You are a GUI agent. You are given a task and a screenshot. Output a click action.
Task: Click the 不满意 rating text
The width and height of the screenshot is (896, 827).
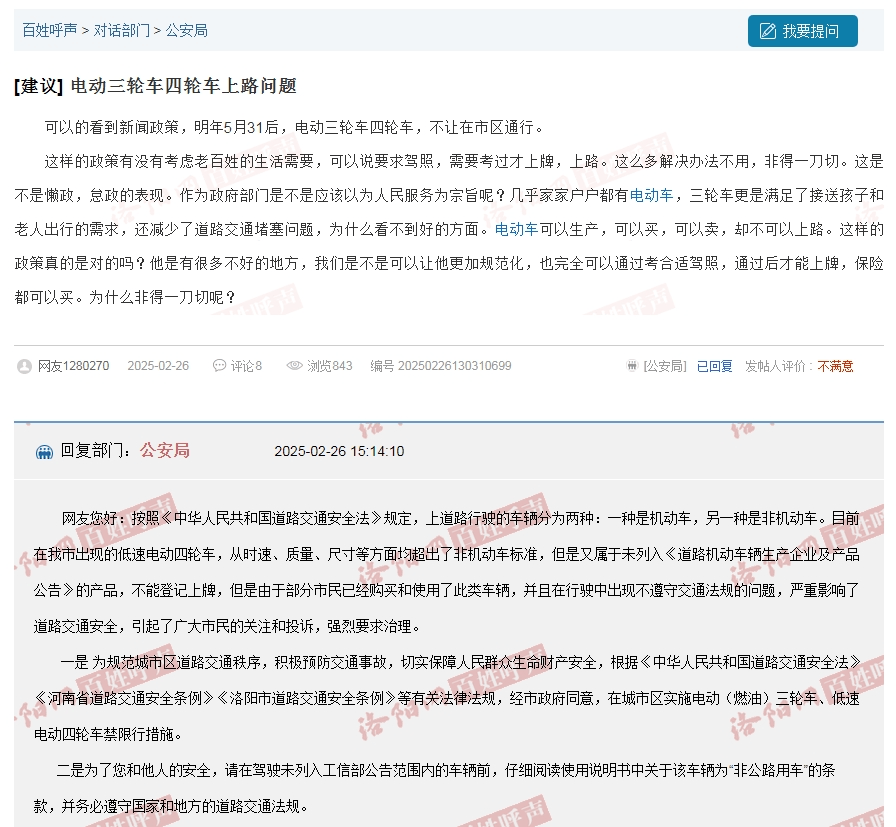tap(835, 366)
